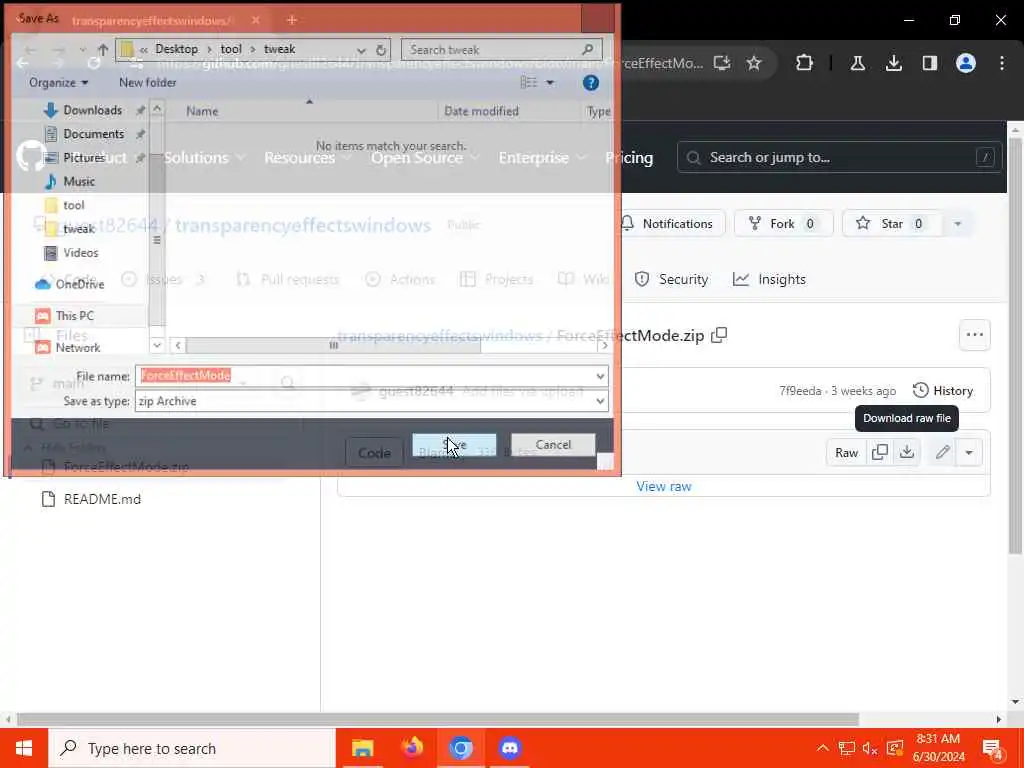The width and height of the screenshot is (1024, 768).
Task: Cancel the Save As dialog
Action: pyautogui.click(x=552, y=445)
